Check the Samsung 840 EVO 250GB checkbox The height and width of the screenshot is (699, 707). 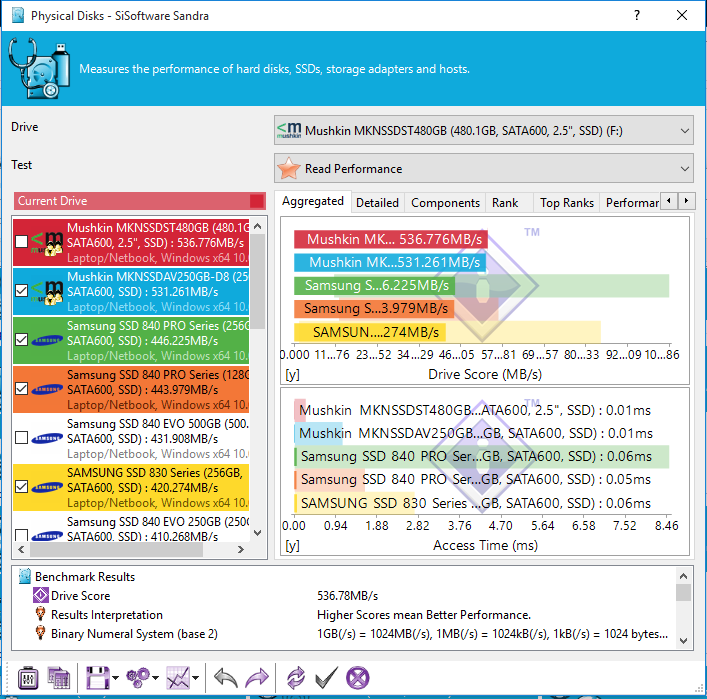pyautogui.click(x=21, y=535)
